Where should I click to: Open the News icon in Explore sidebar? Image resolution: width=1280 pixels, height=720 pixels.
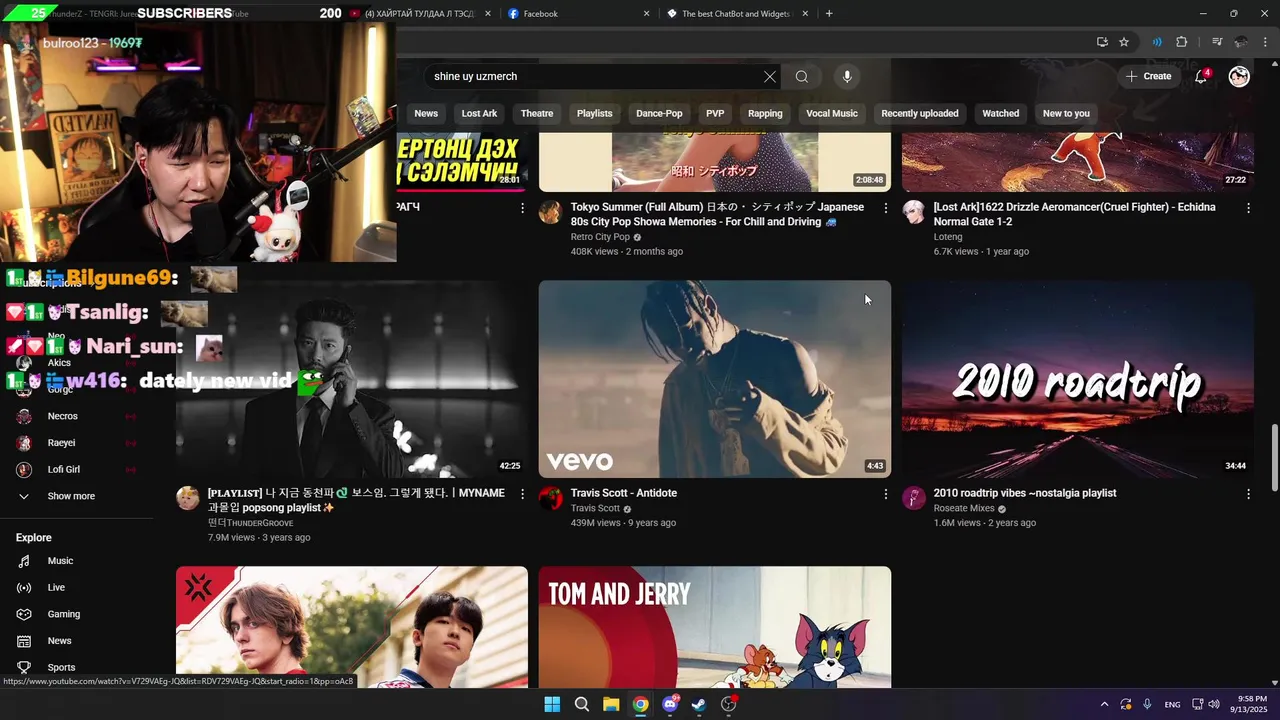point(24,641)
